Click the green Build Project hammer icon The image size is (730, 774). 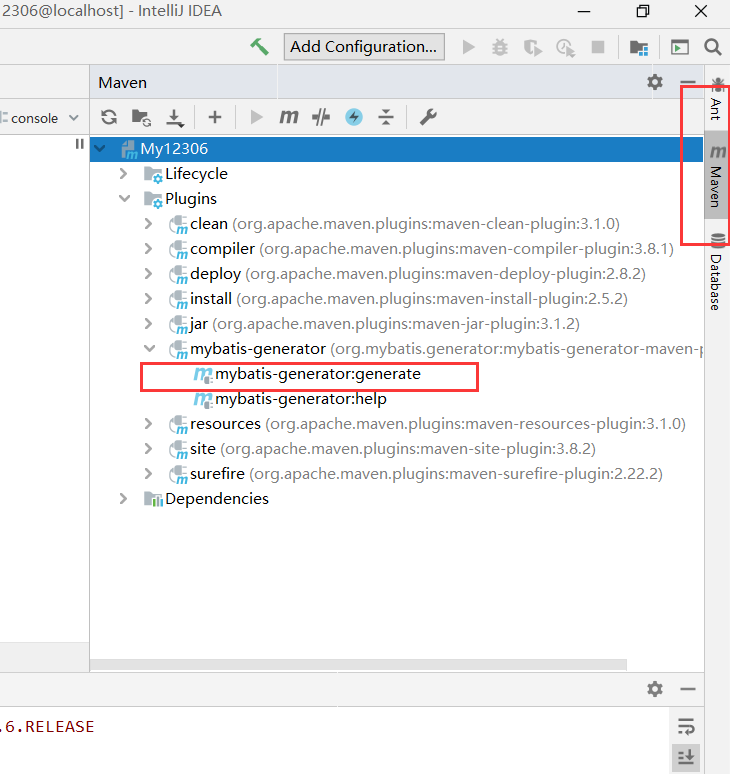(259, 47)
